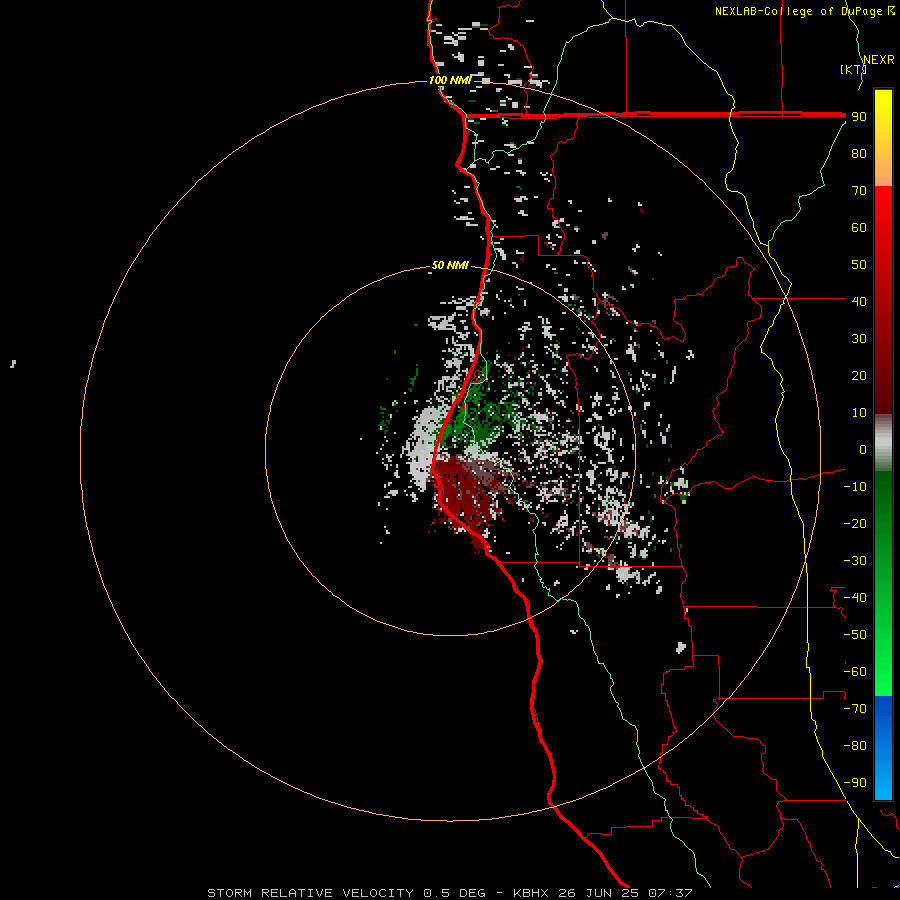900x900 pixels.
Task: Click the blue bottom segment of the colorbar
Action: pos(883,748)
